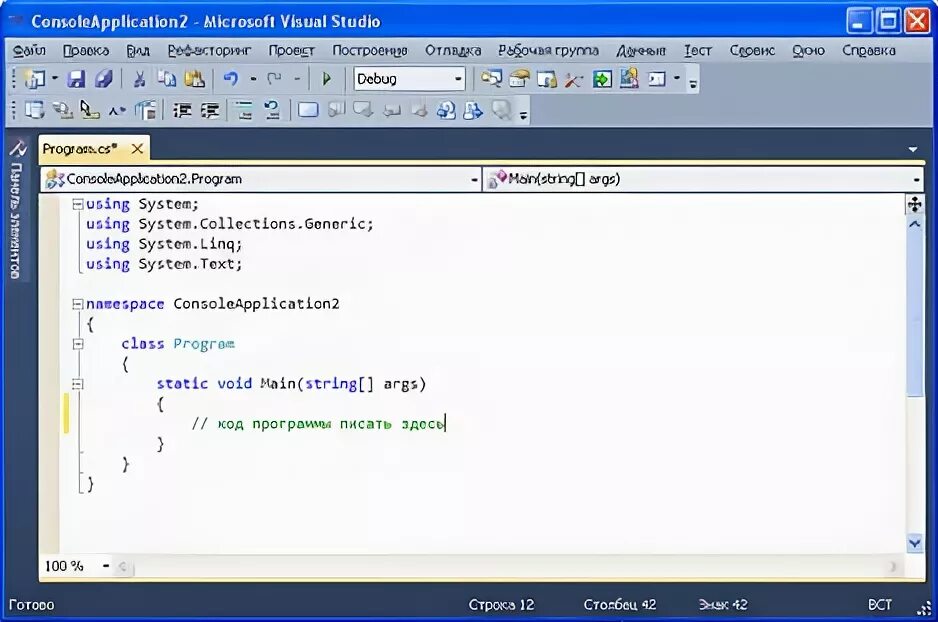The height and width of the screenshot is (622, 938).
Task: Display object member list icon
Action: [34, 110]
